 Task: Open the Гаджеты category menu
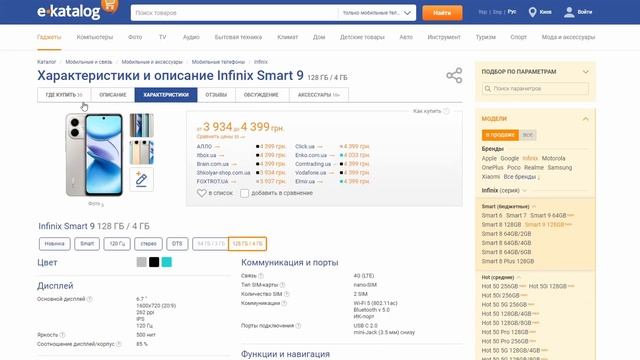[x=49, y=37]
